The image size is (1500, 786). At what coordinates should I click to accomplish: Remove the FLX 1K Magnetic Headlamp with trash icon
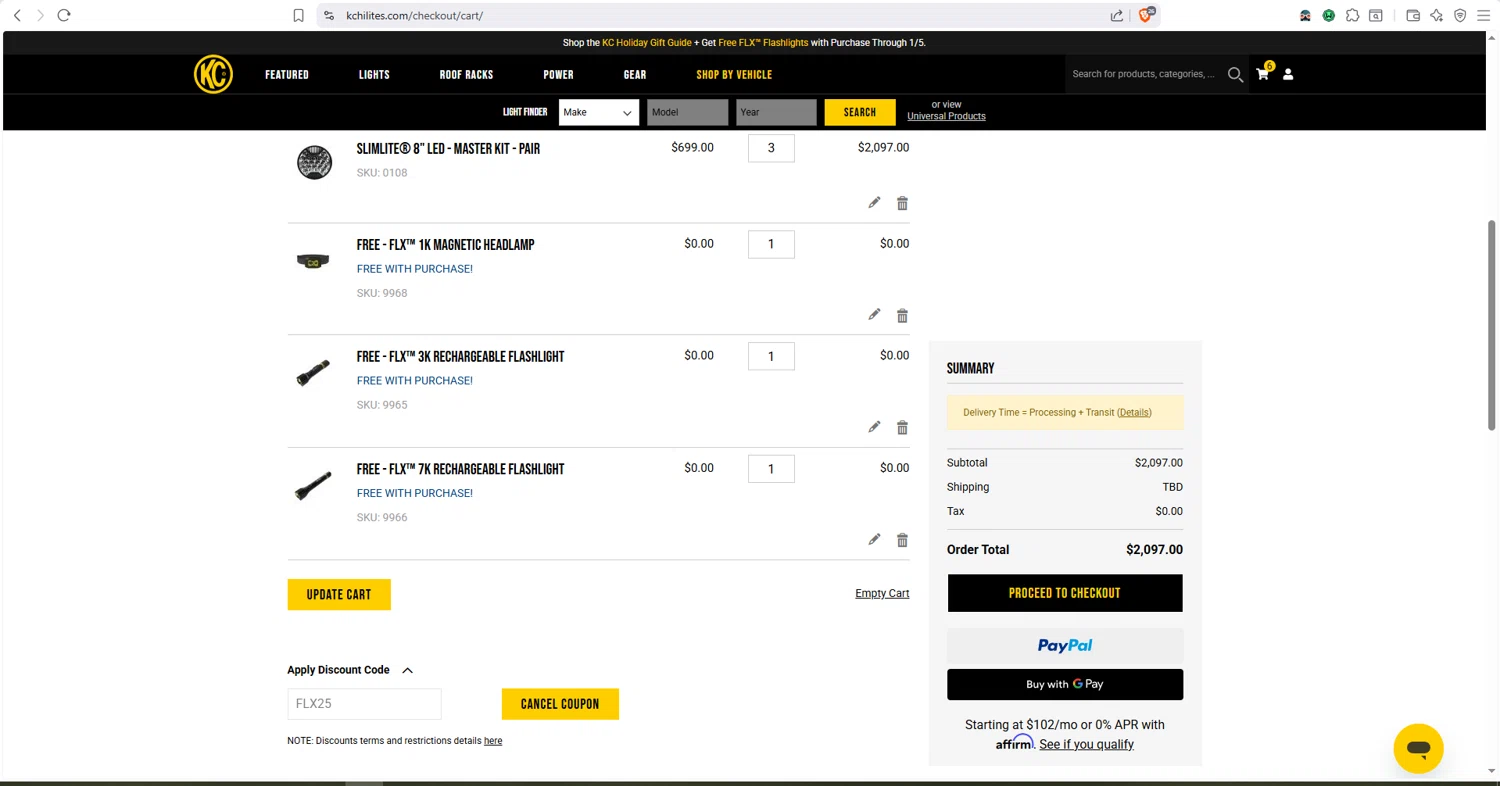(x=902, y=315)
